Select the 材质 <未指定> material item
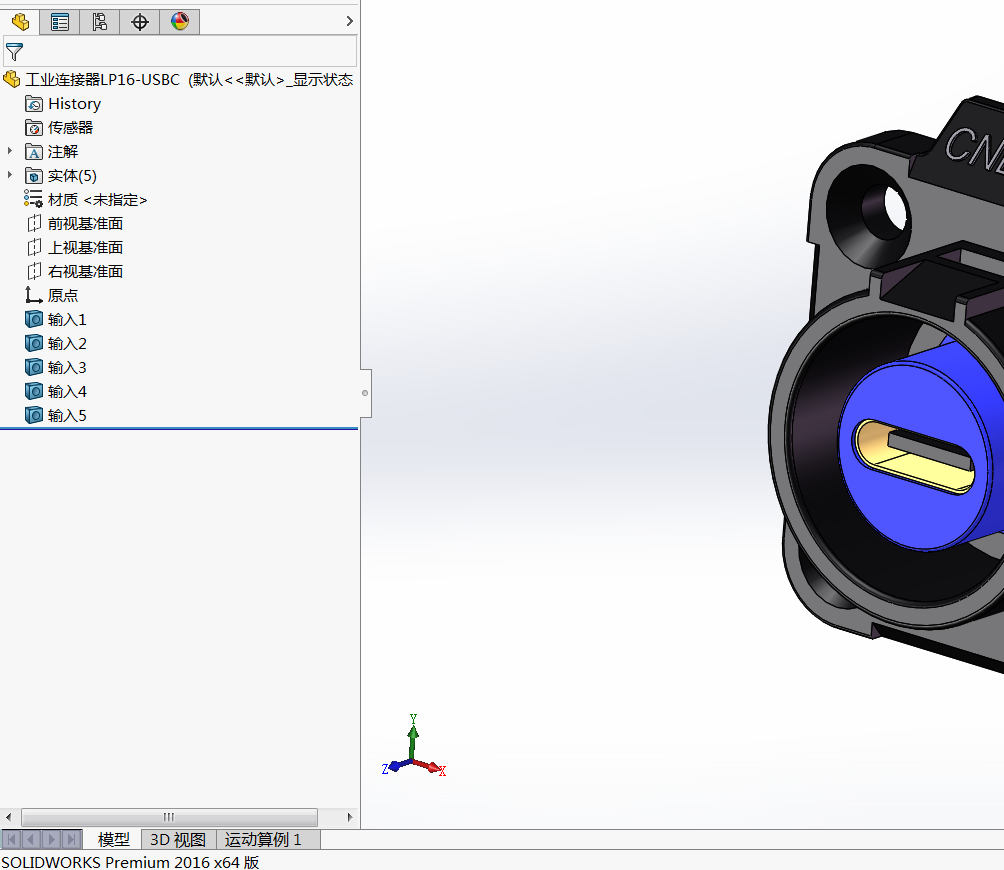 coord(86,200)
